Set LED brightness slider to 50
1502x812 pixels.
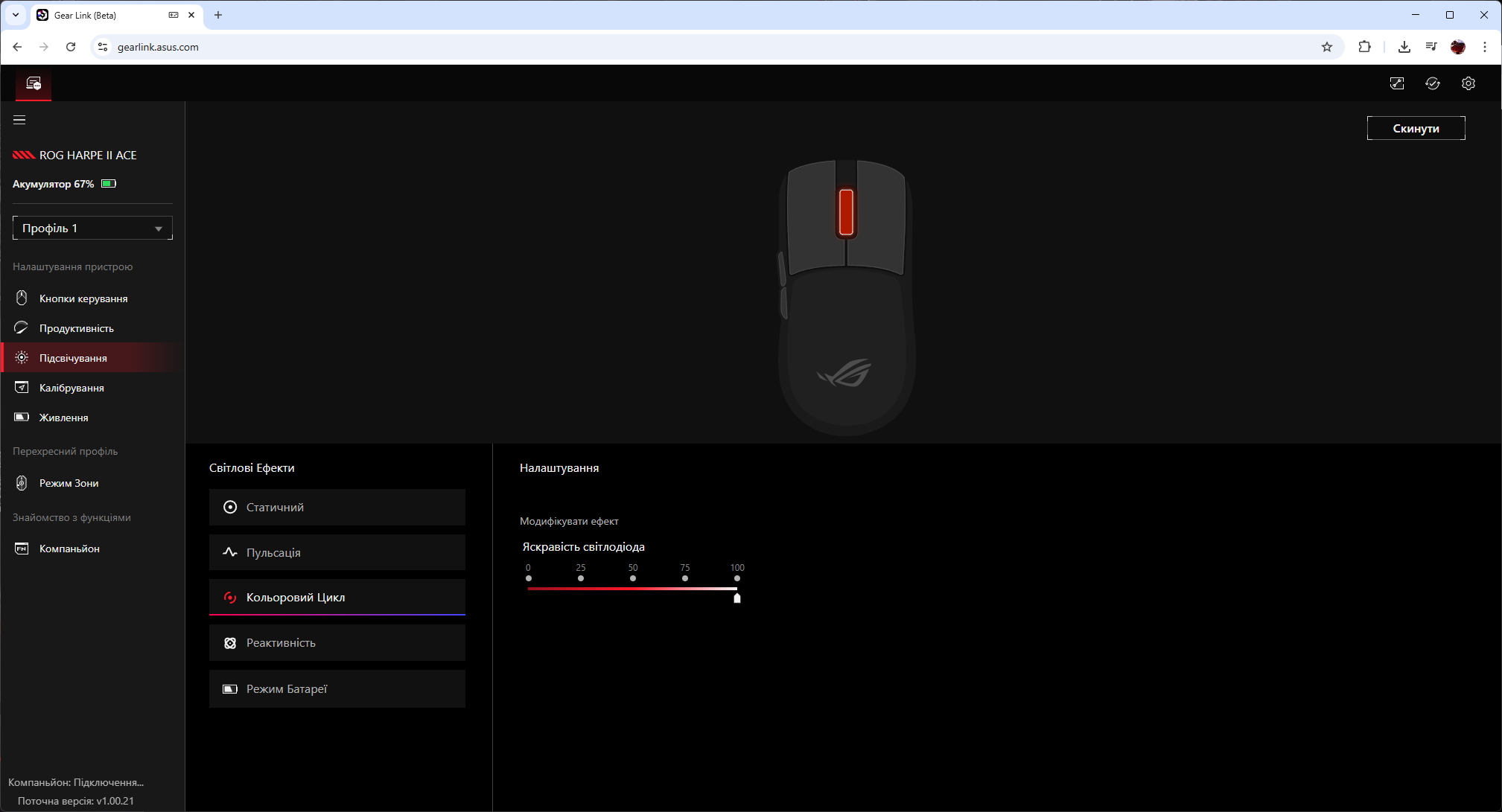click(x=632, y=589)
